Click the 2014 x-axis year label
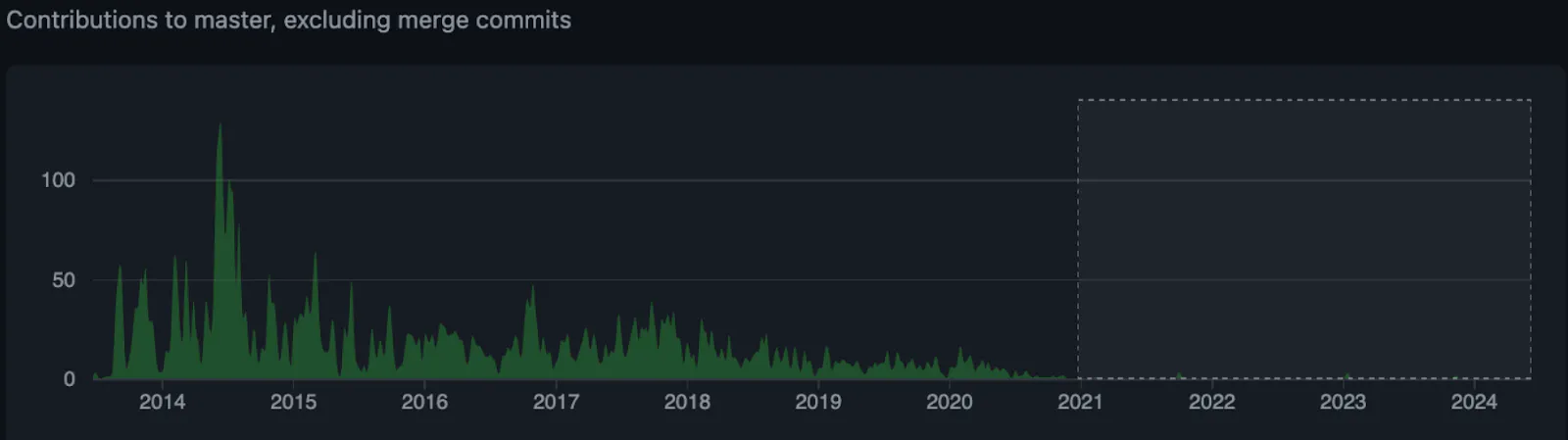 click(x=162, y=402)
